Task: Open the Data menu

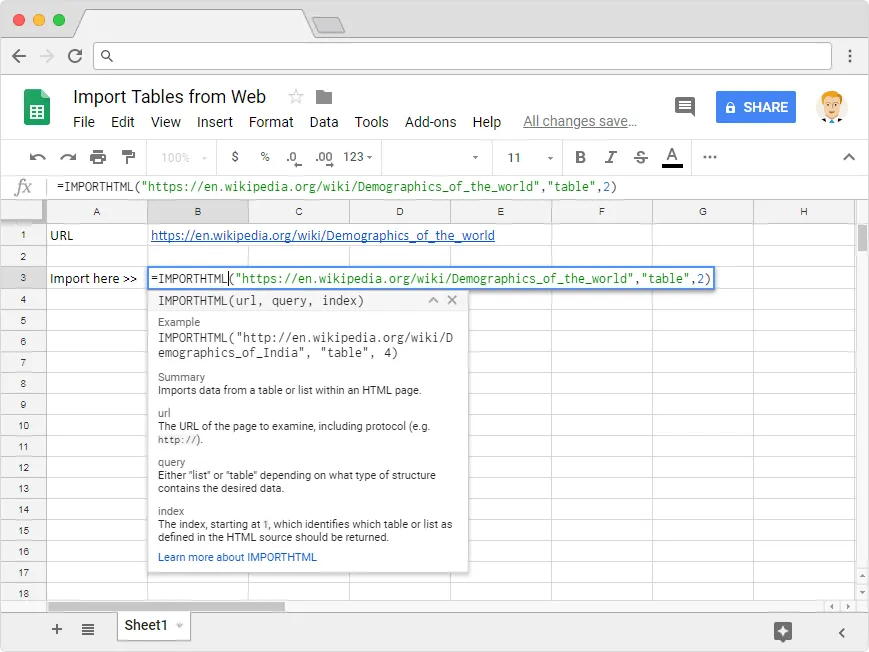Action: (324, 122)
